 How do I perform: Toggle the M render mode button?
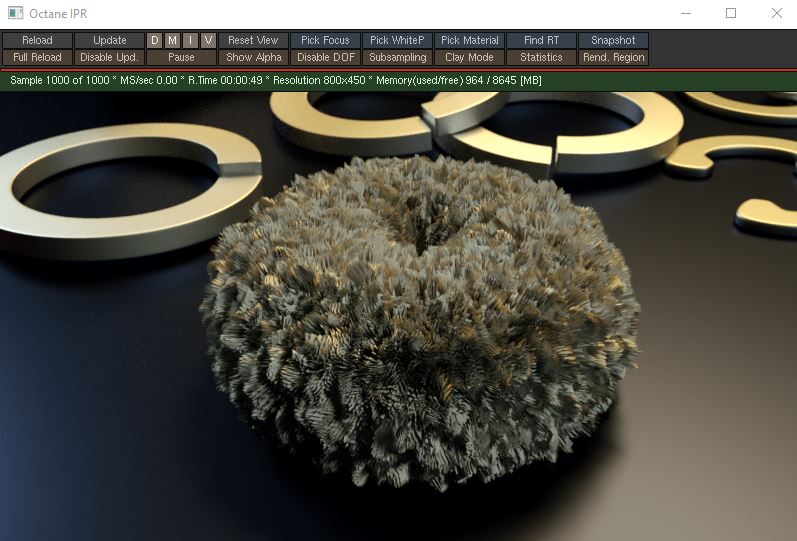click(x=172, y=40)
